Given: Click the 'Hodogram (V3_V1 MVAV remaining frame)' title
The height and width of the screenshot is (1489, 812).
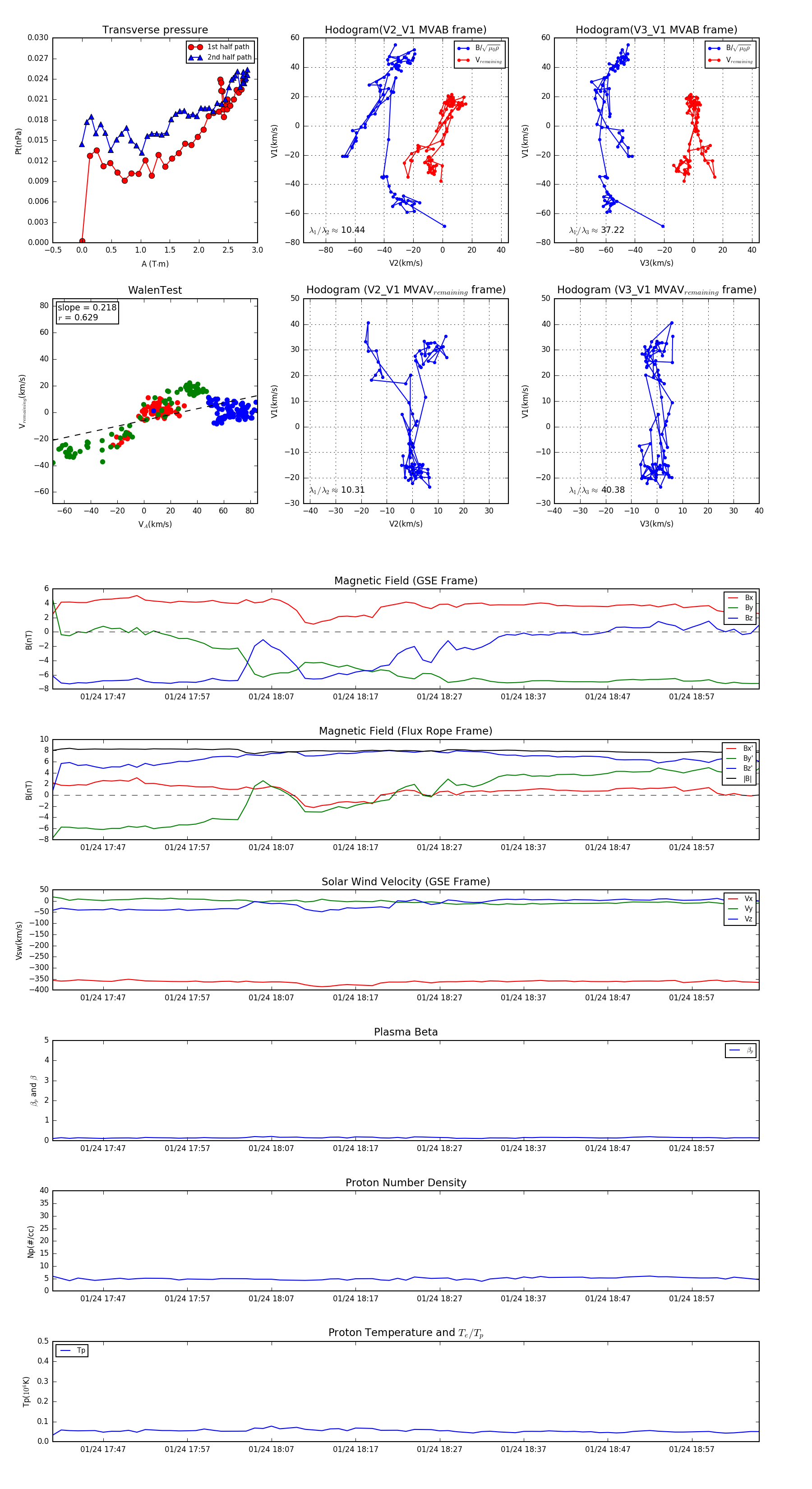Looking at the screenshot, I should pyautogui.click(x=656, y=290).
